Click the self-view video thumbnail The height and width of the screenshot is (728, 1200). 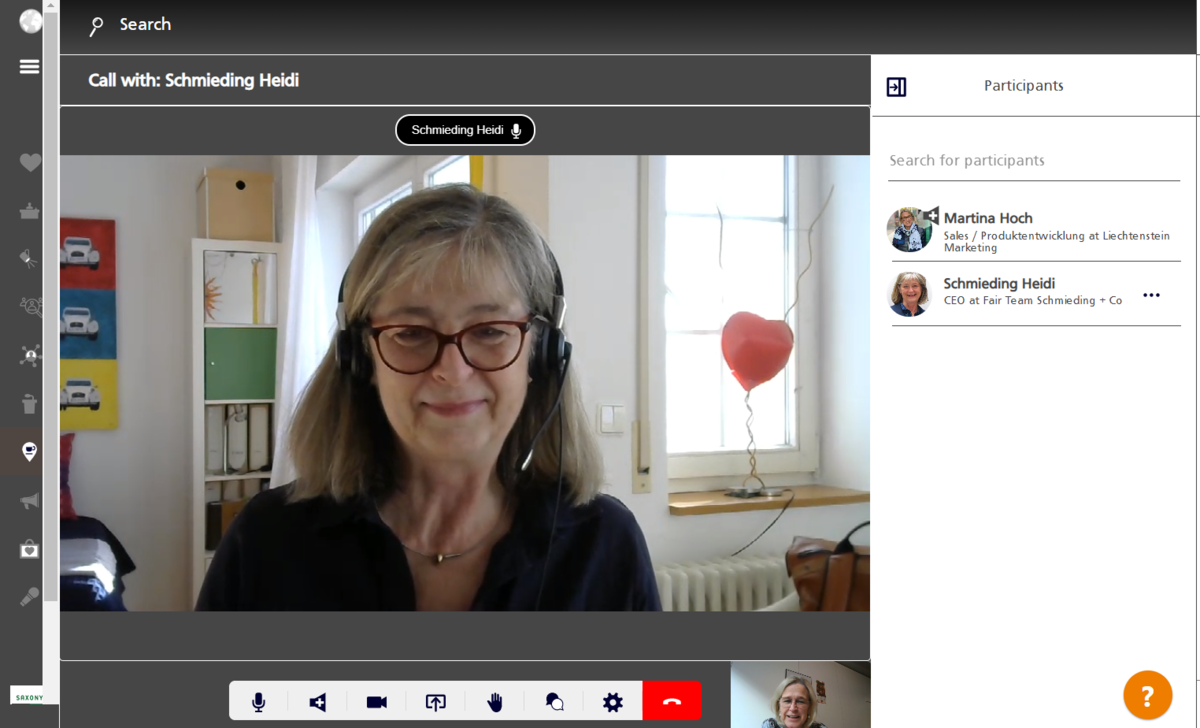pos(799,695)
